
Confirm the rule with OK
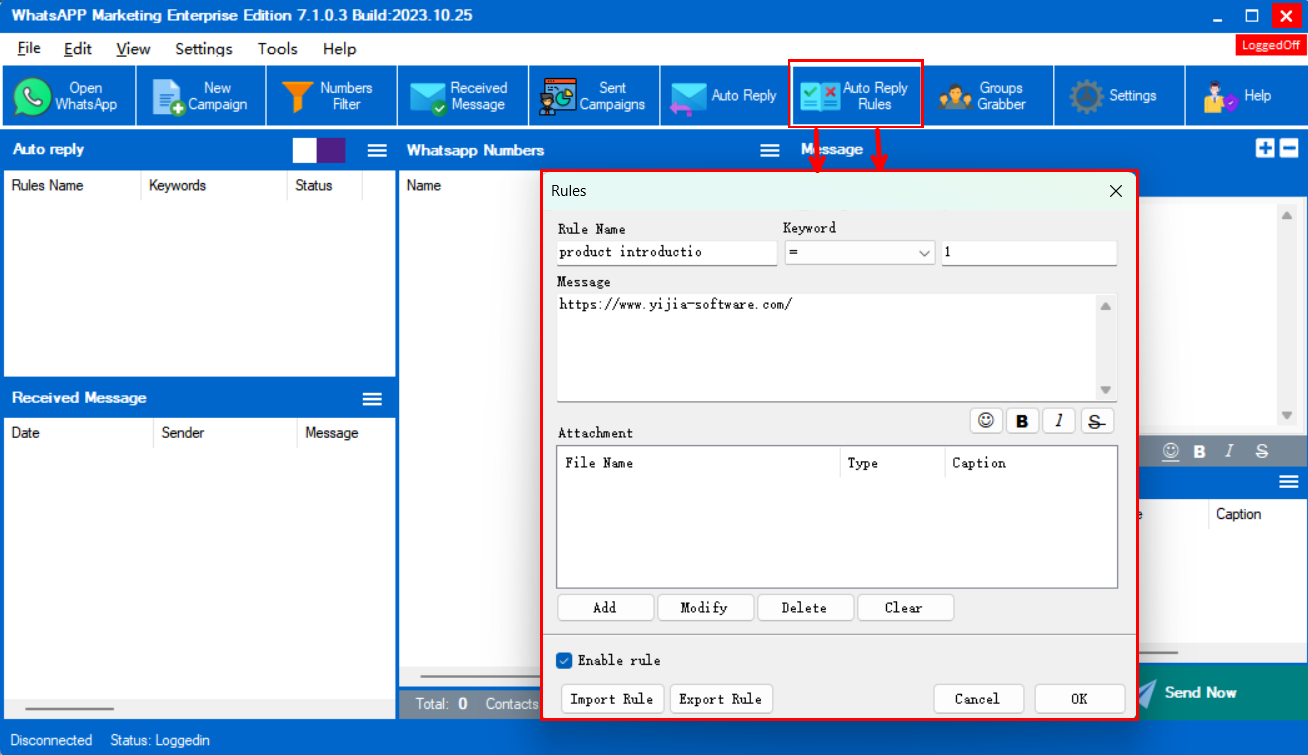(x=1079, y=699)
